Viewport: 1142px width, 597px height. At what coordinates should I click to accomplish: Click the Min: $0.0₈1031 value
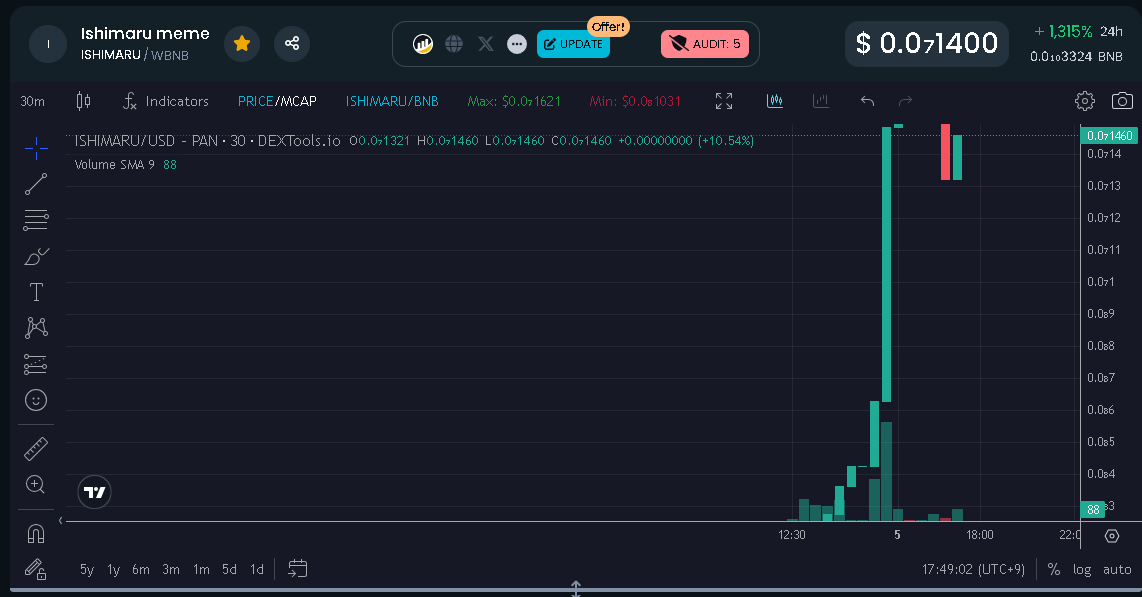(635, 101)
